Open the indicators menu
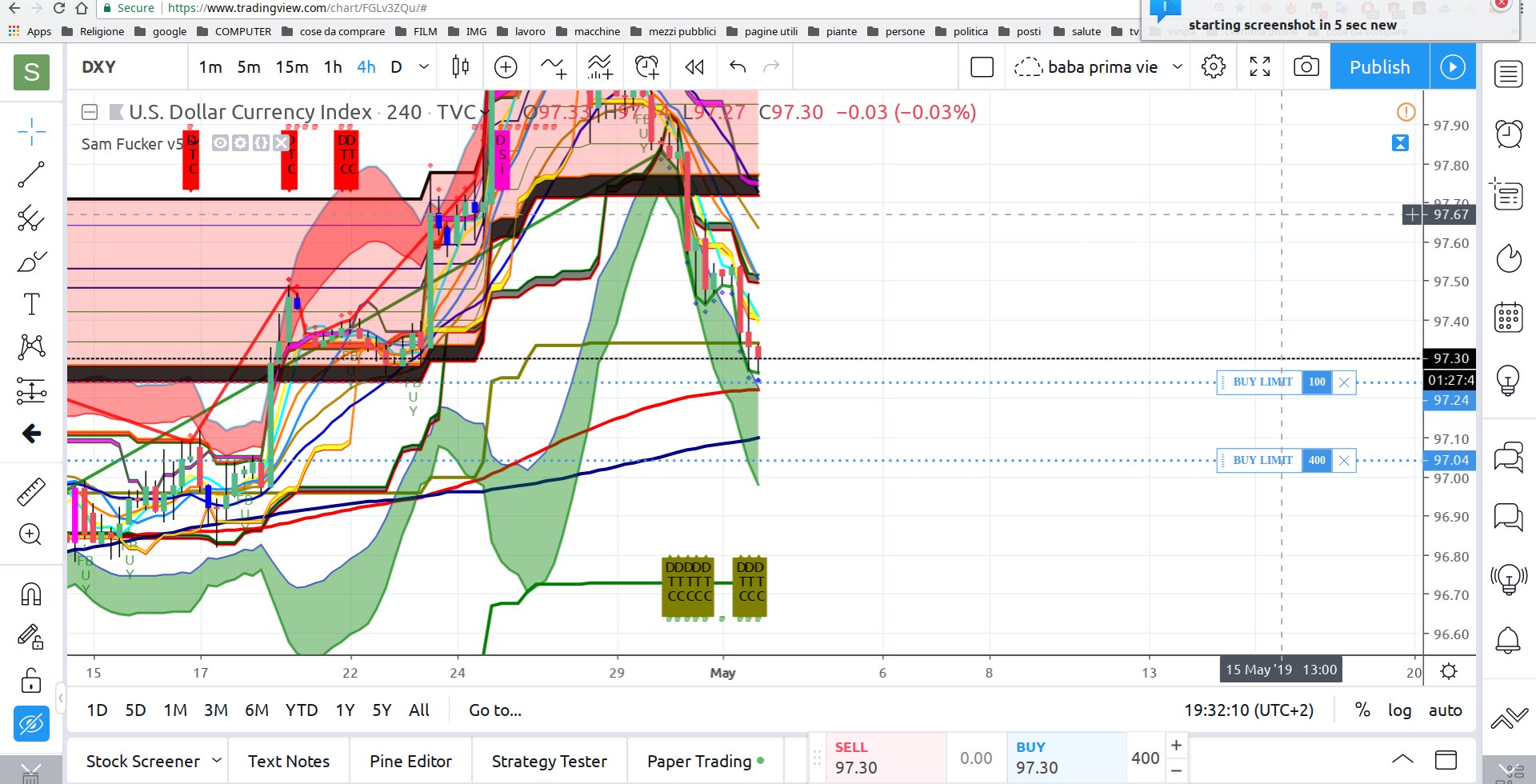The width and height of the screenshot is (1536, 784). coord(553,67)
